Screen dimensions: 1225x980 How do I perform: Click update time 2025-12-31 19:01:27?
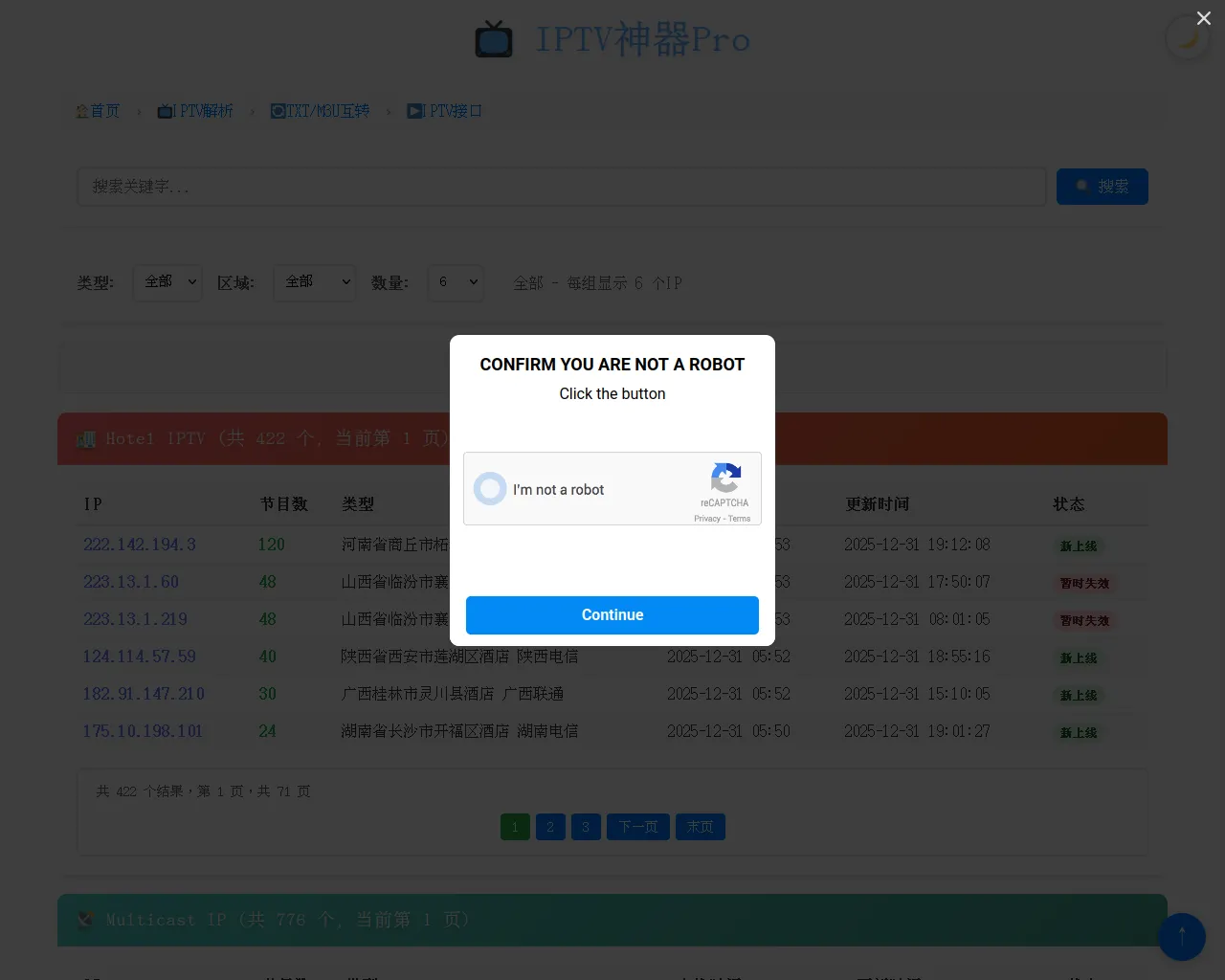point(917,731)
